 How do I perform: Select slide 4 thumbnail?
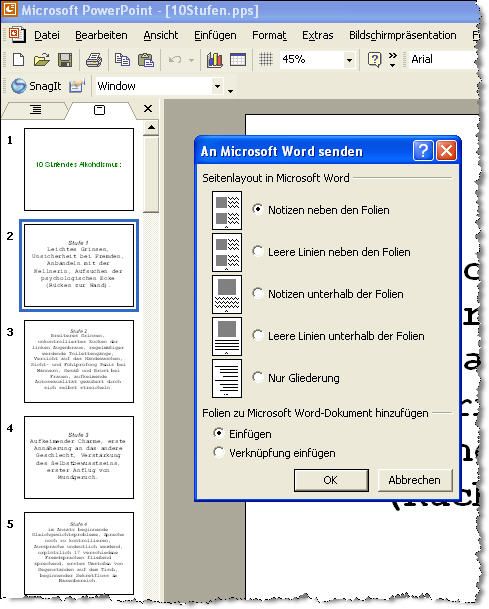79,457
